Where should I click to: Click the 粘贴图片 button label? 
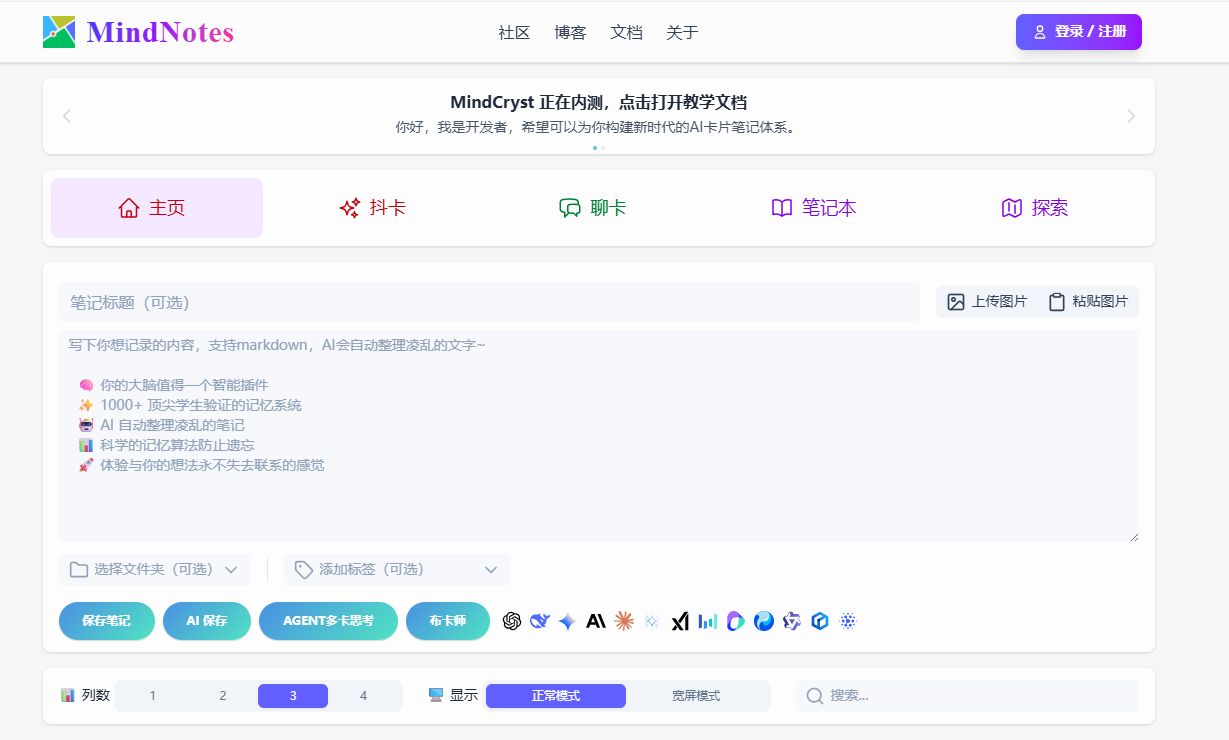click(x=1100, y=302)
